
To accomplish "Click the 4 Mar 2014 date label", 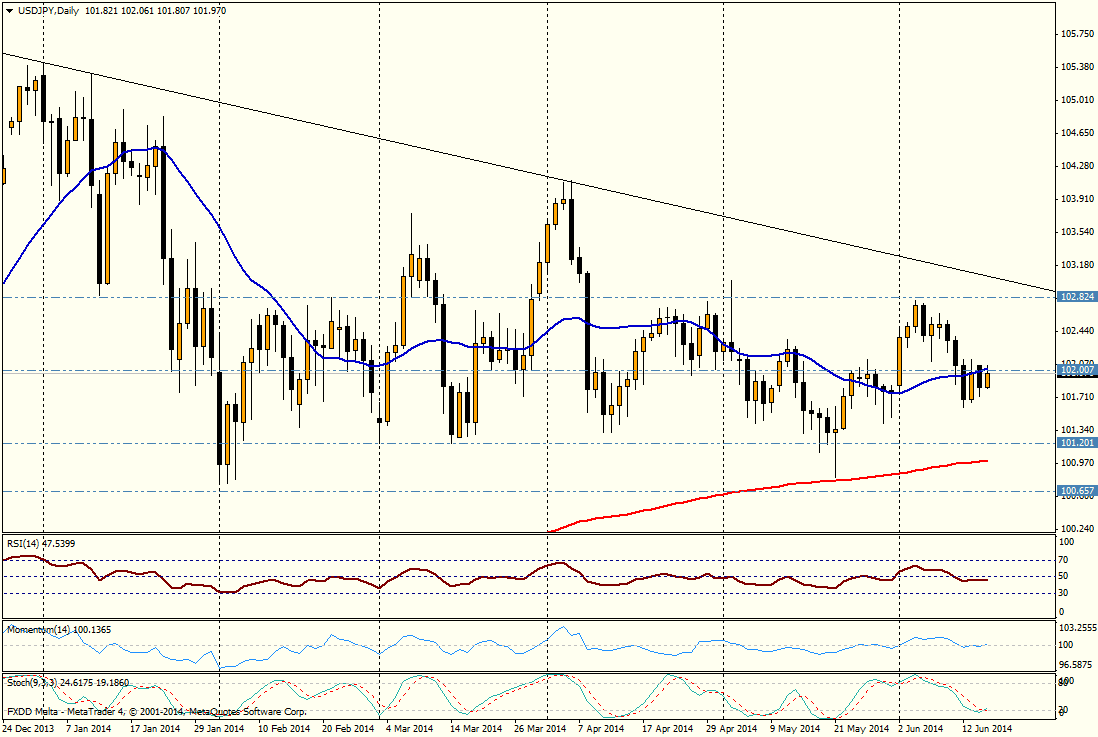I will [410, 729].
